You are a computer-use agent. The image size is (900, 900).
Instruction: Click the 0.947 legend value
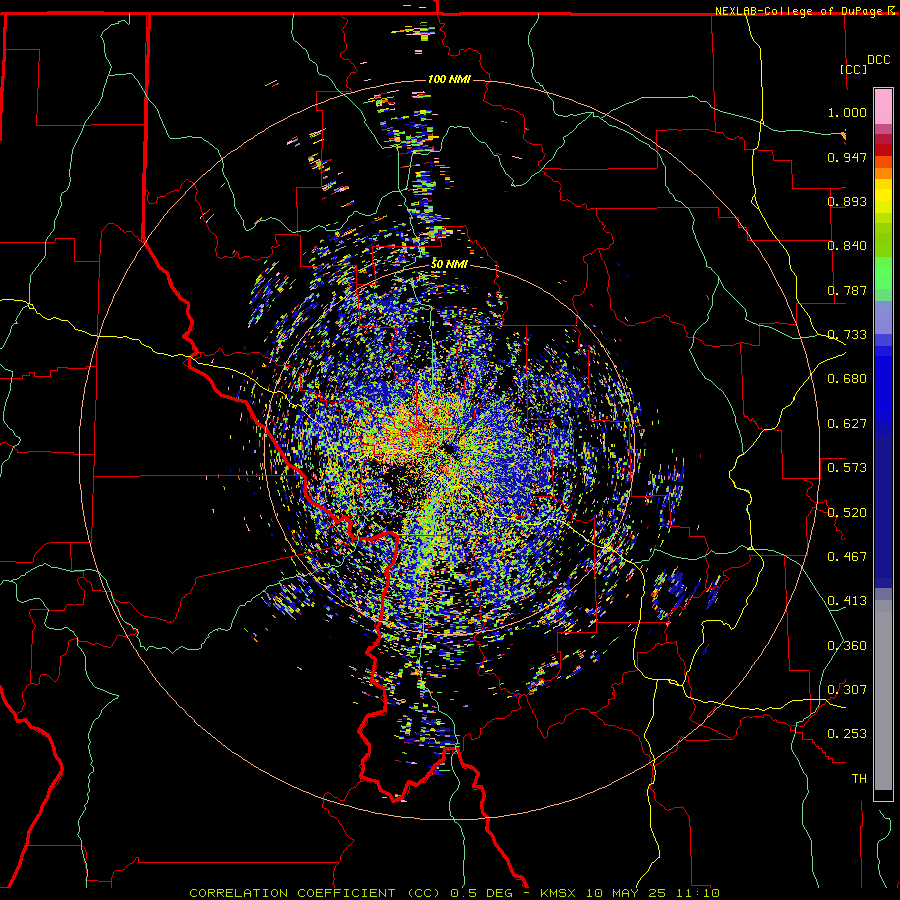pos(847,157)
